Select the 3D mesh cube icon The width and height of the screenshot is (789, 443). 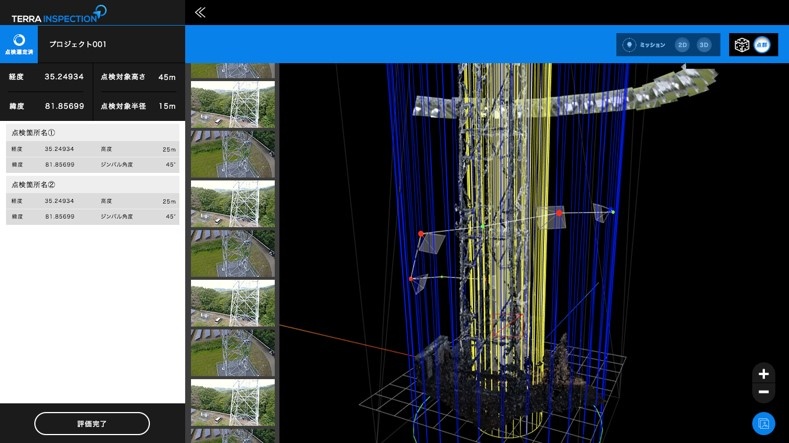tap(741, 45)
